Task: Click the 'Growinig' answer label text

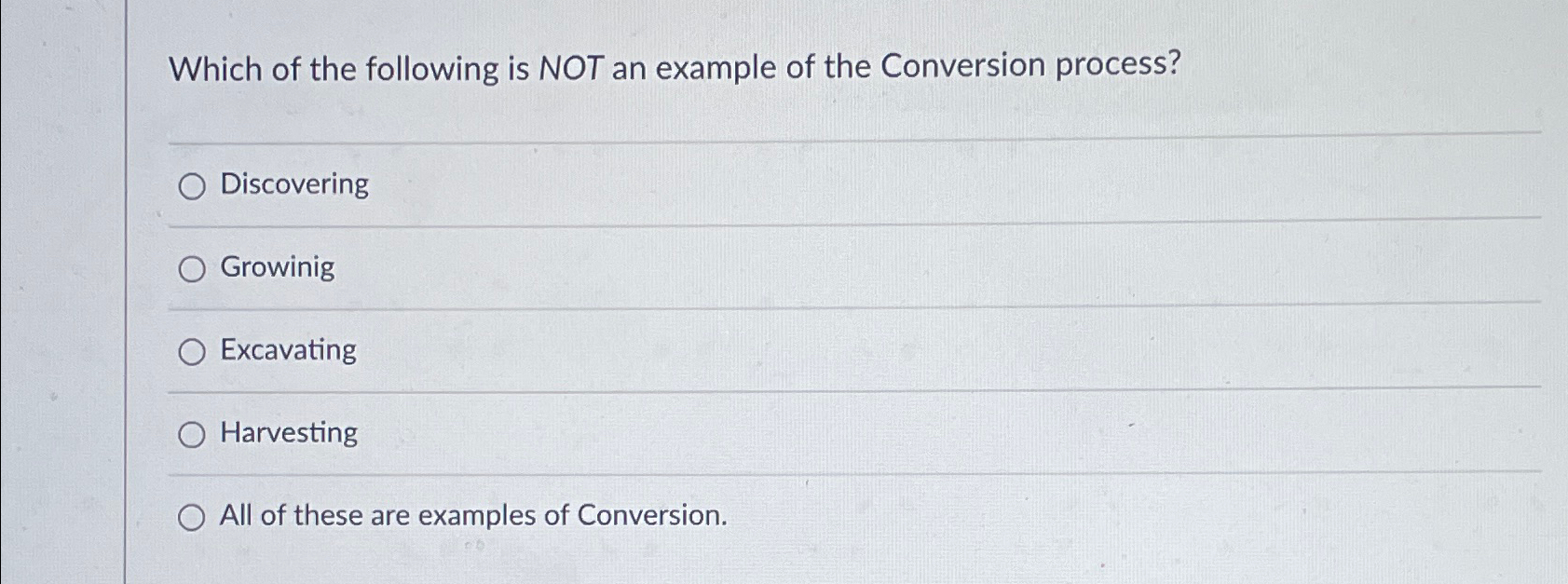Action: (278, 268)
